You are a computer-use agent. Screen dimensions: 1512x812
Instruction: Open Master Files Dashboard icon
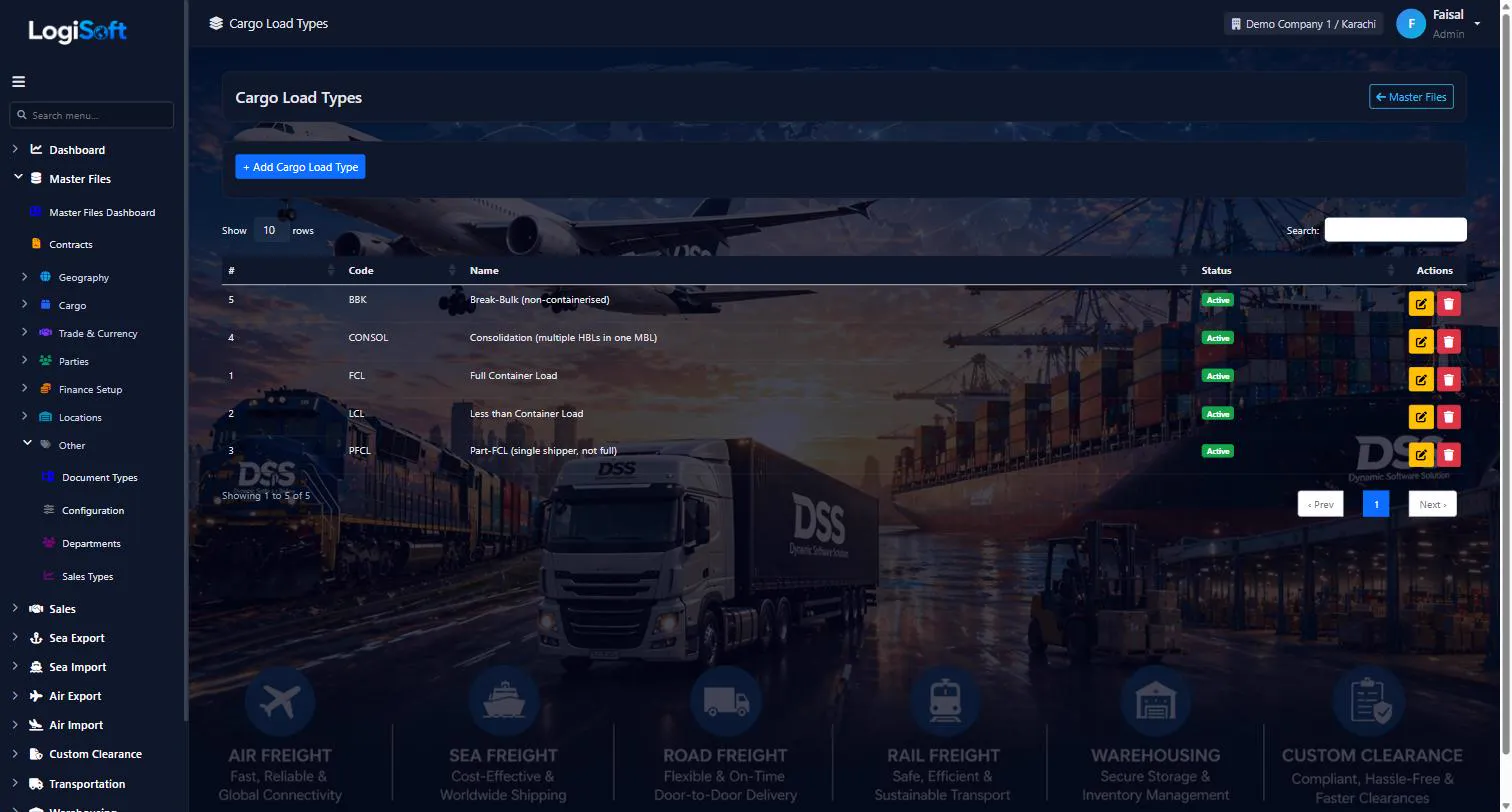(x=36, y=212)
